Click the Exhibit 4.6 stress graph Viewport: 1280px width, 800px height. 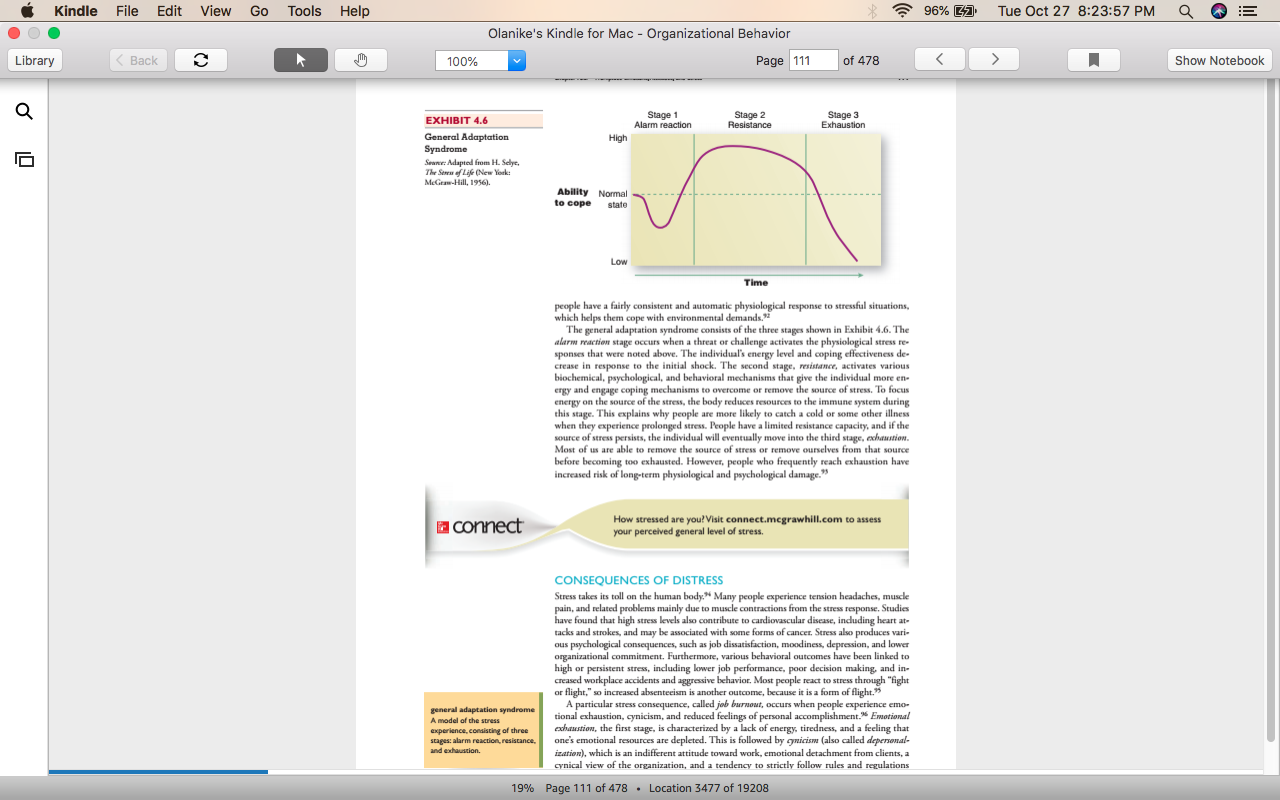[756, 200]
